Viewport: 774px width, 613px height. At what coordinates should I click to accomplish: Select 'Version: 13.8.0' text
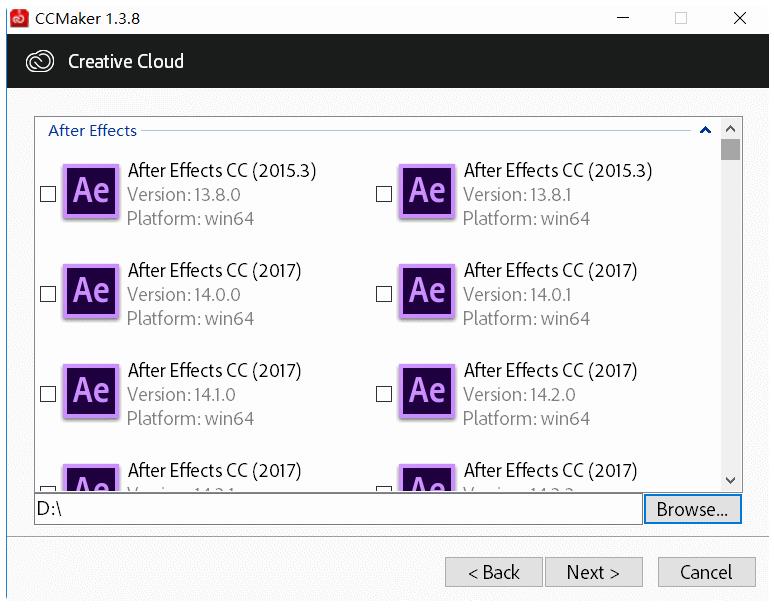(x=184, y=195)
